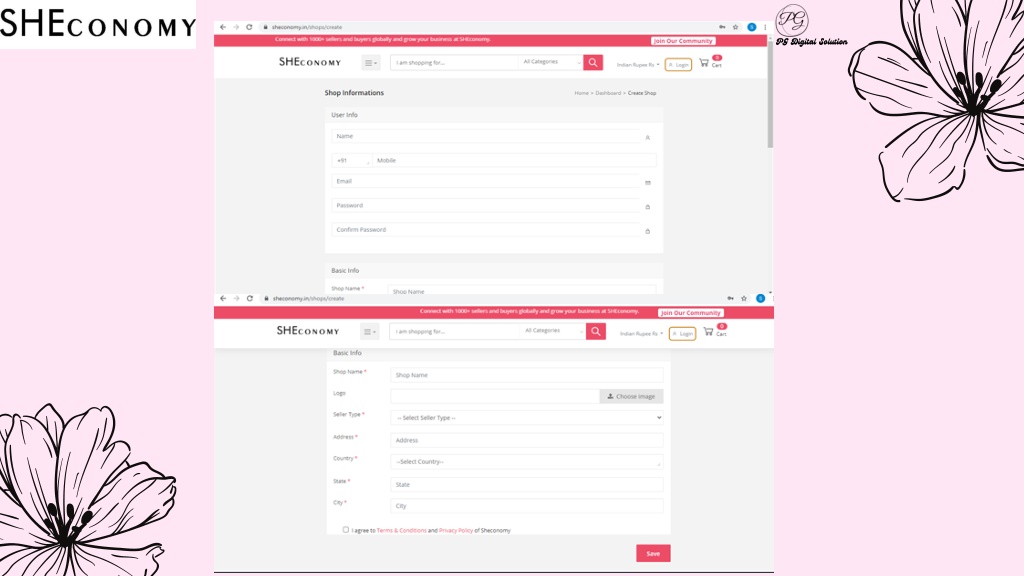Open password key icon in upper browser
Viewport: 1024px width, 576px height.
pos(722,27)
